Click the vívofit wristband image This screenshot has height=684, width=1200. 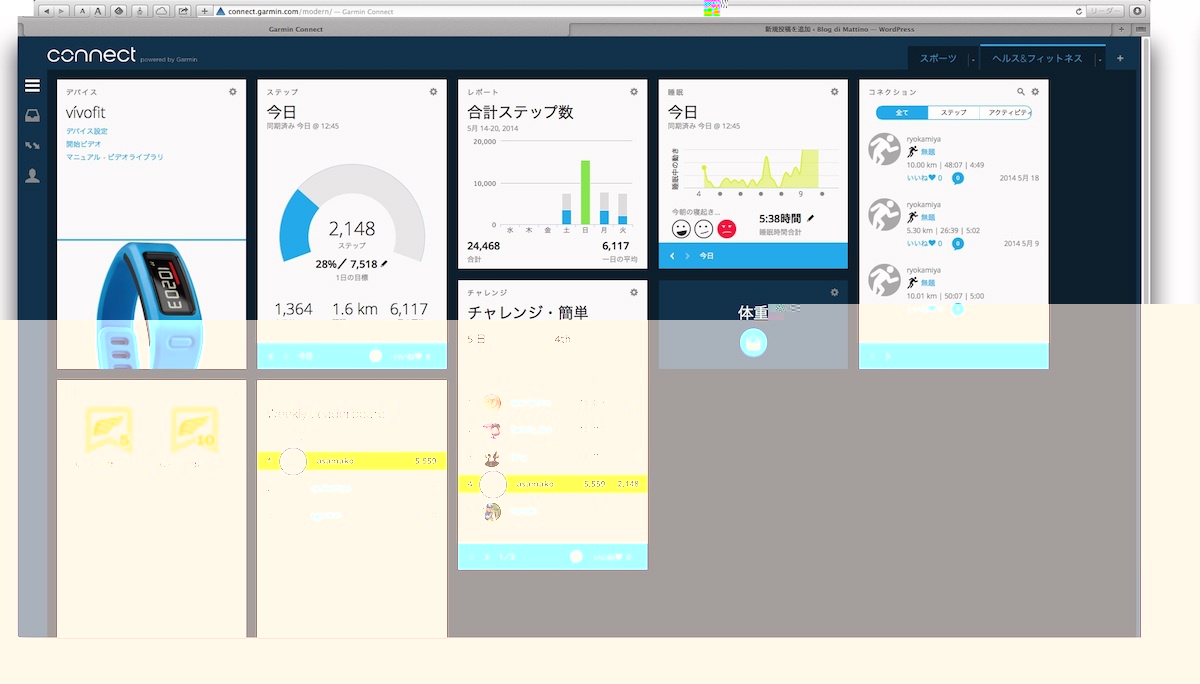point(149,305)
